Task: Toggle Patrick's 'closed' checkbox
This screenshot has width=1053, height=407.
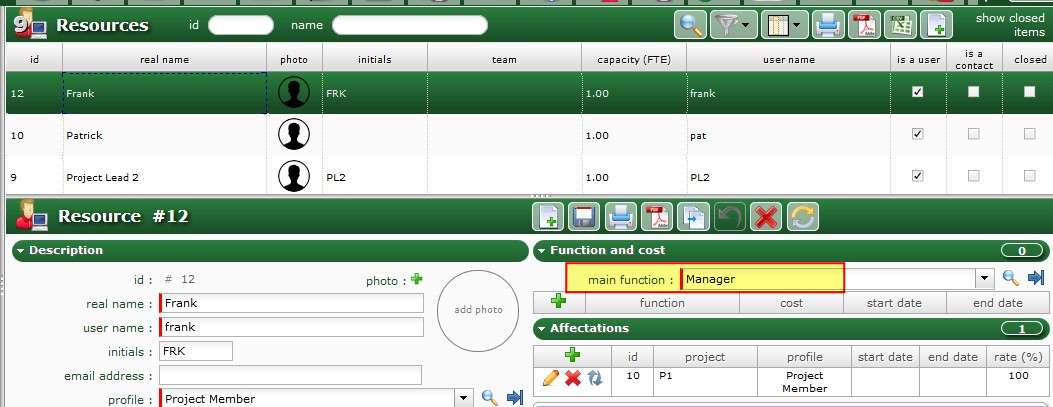Action: (x=1029, y=134)
